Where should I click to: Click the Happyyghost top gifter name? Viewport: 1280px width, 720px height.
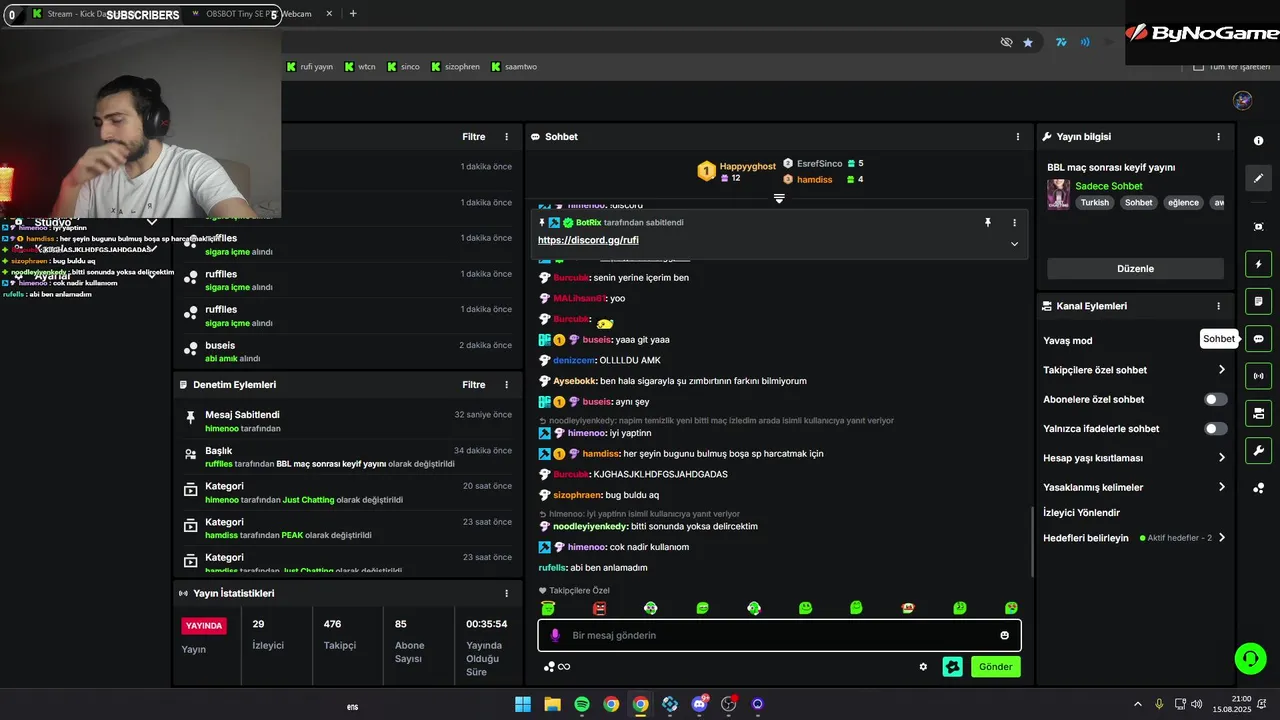click(747, 167)
